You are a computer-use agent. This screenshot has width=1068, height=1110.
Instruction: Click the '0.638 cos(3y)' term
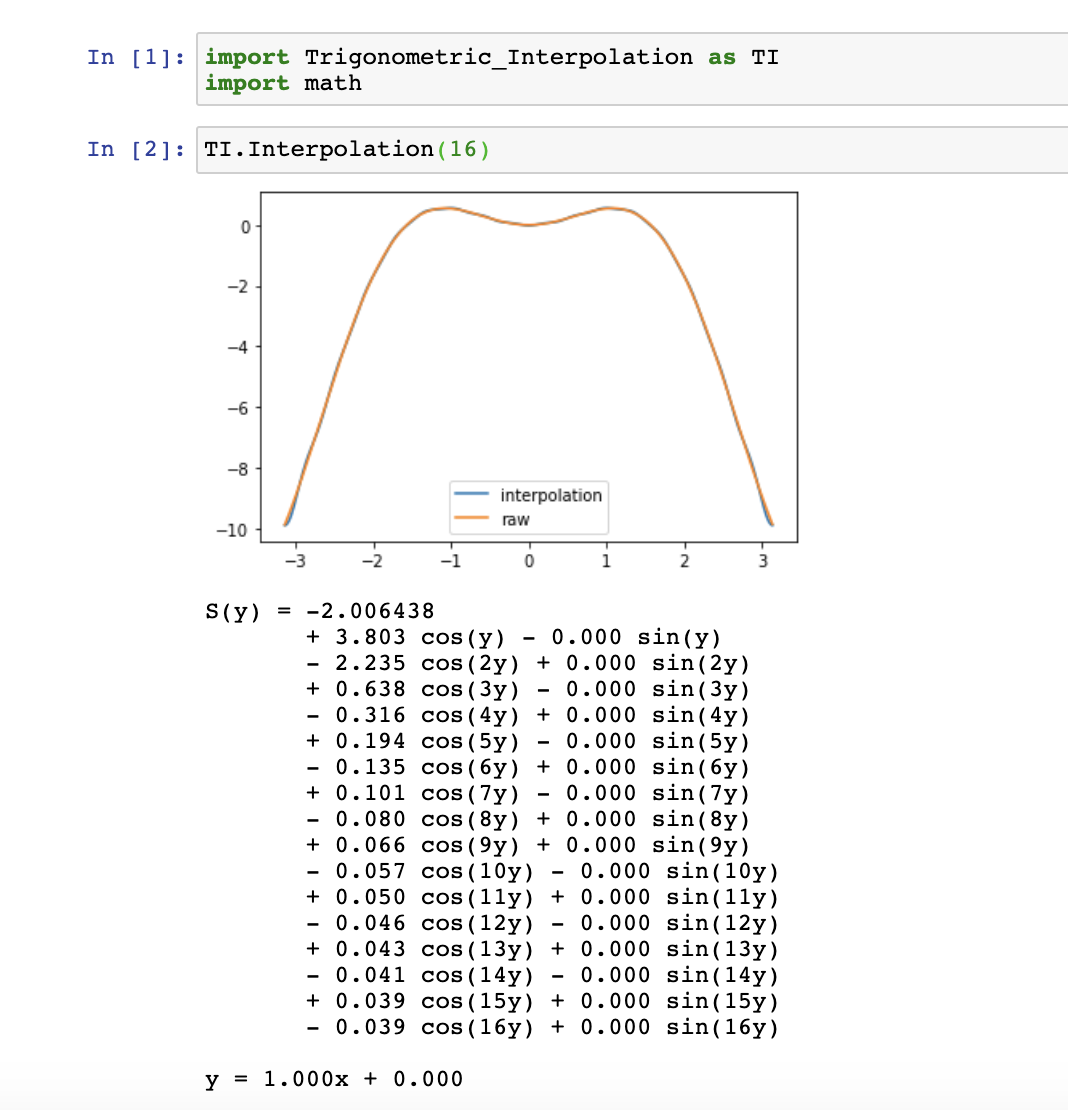coord(427,690)
